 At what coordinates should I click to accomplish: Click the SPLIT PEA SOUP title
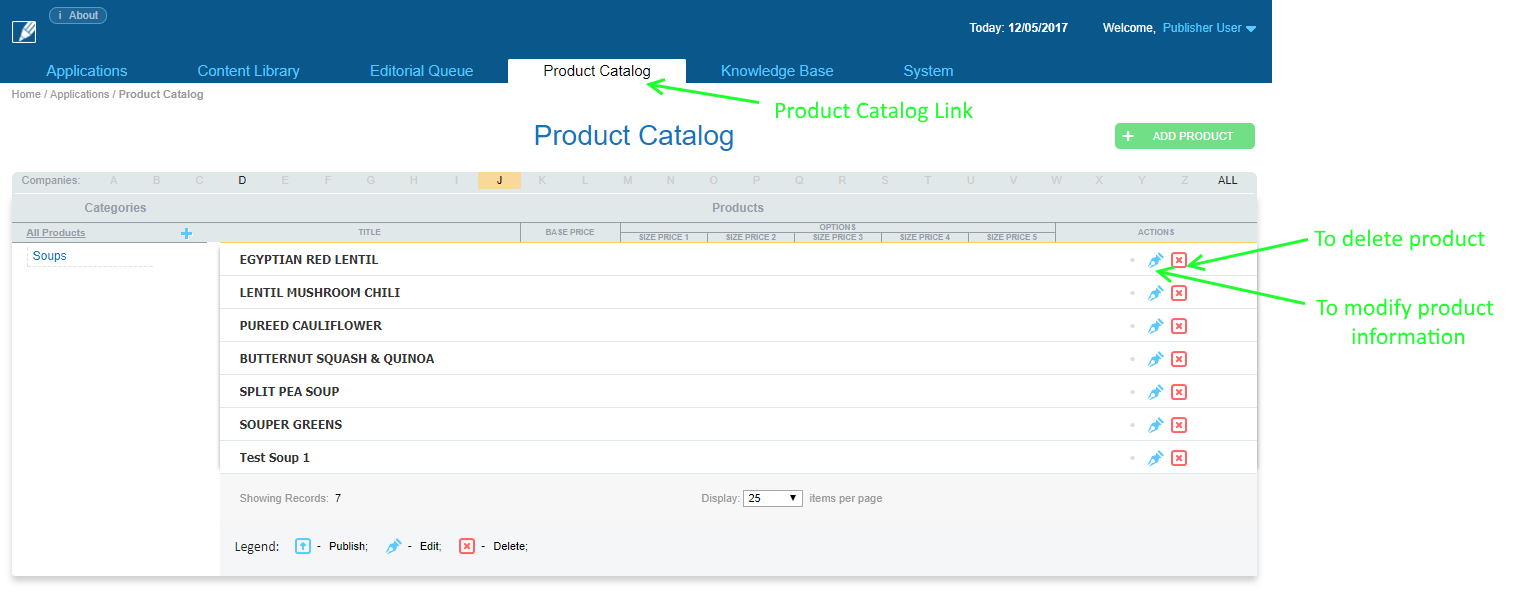[x=289, y=392]
